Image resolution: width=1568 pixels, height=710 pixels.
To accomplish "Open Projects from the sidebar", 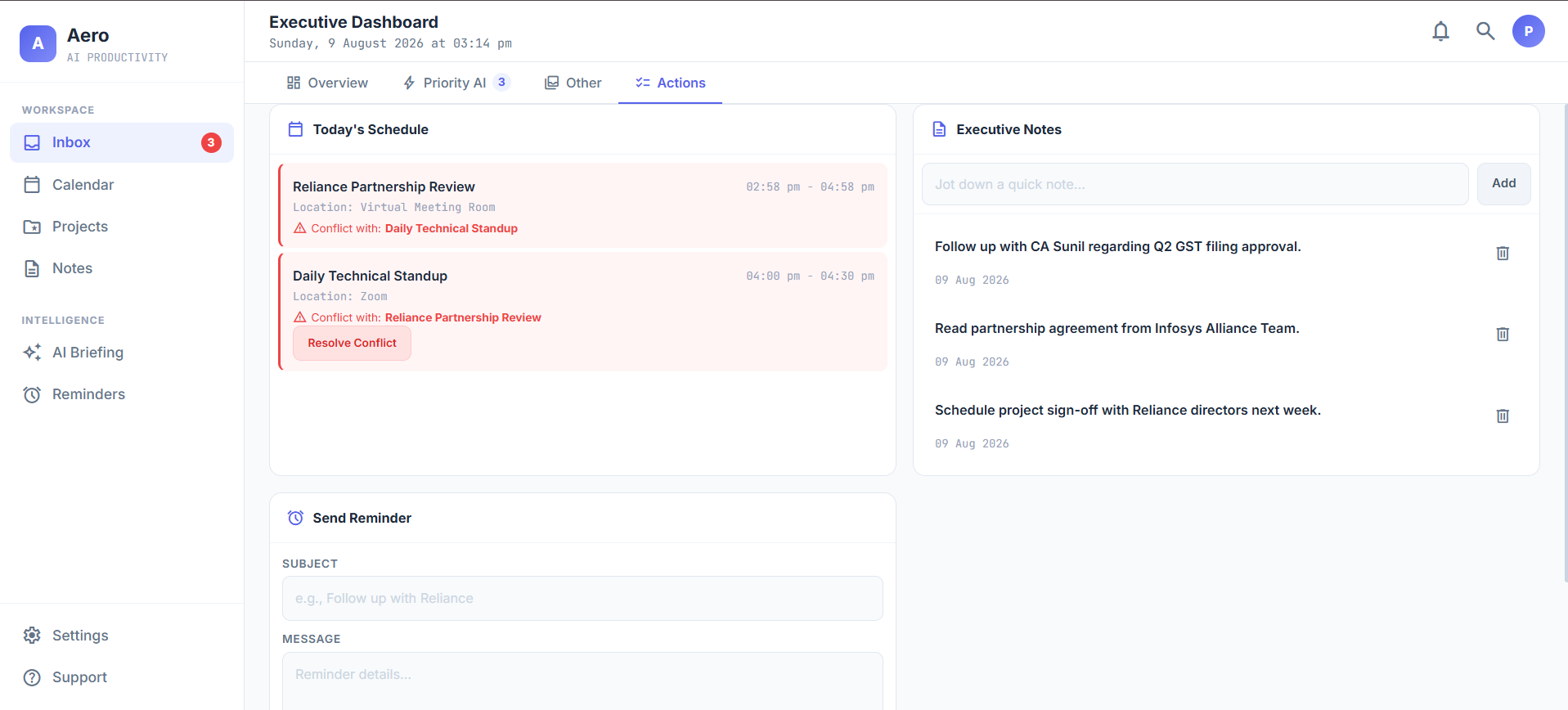I will pyautogui.click(x=122, y=227).
